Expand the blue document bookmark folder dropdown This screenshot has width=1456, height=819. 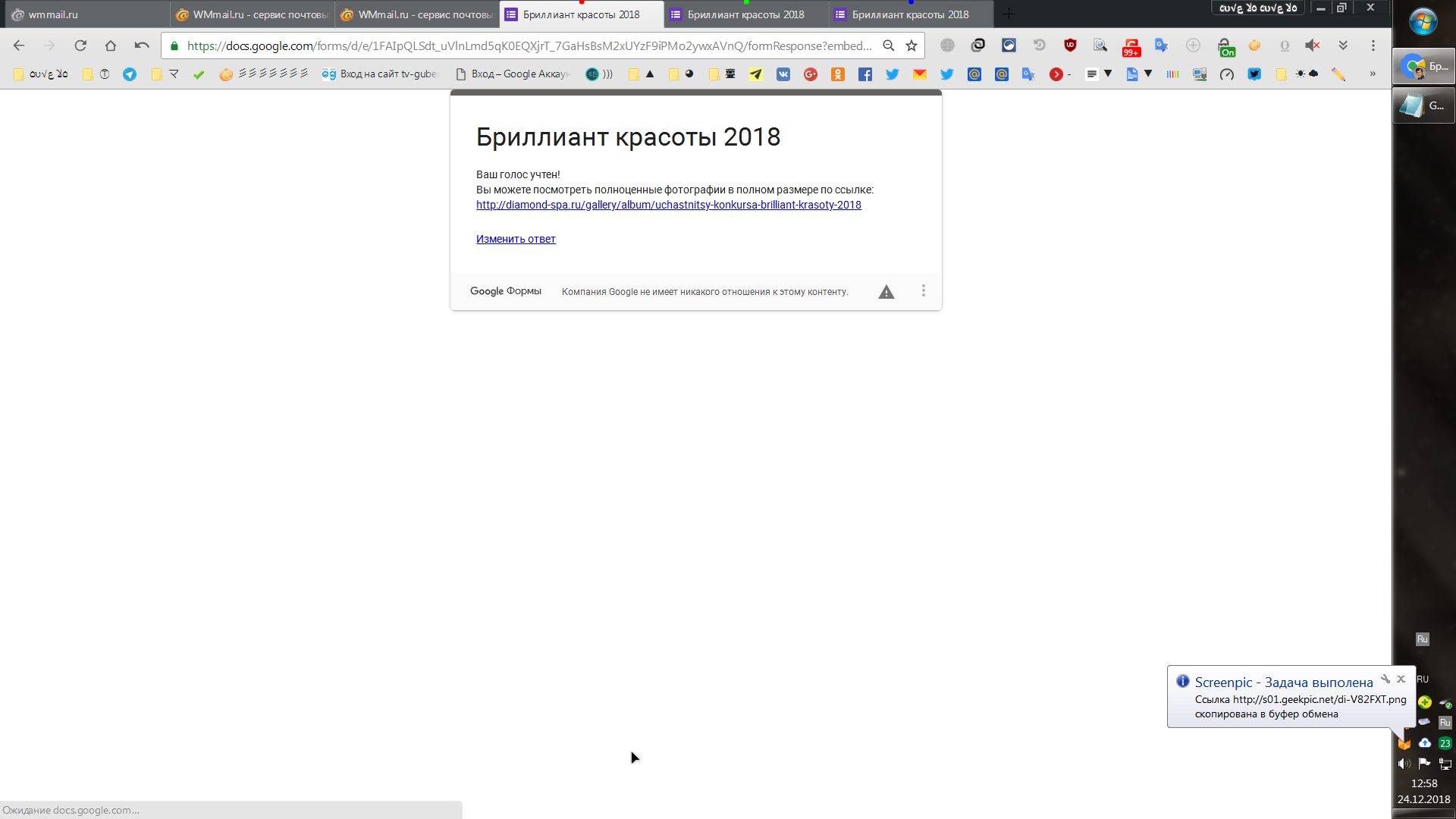(x=1139, y=74)
